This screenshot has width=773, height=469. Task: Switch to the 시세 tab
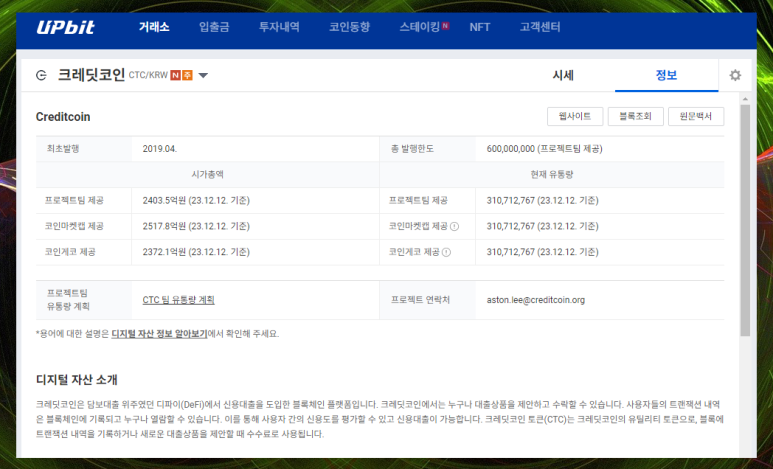tap(563, 75)
